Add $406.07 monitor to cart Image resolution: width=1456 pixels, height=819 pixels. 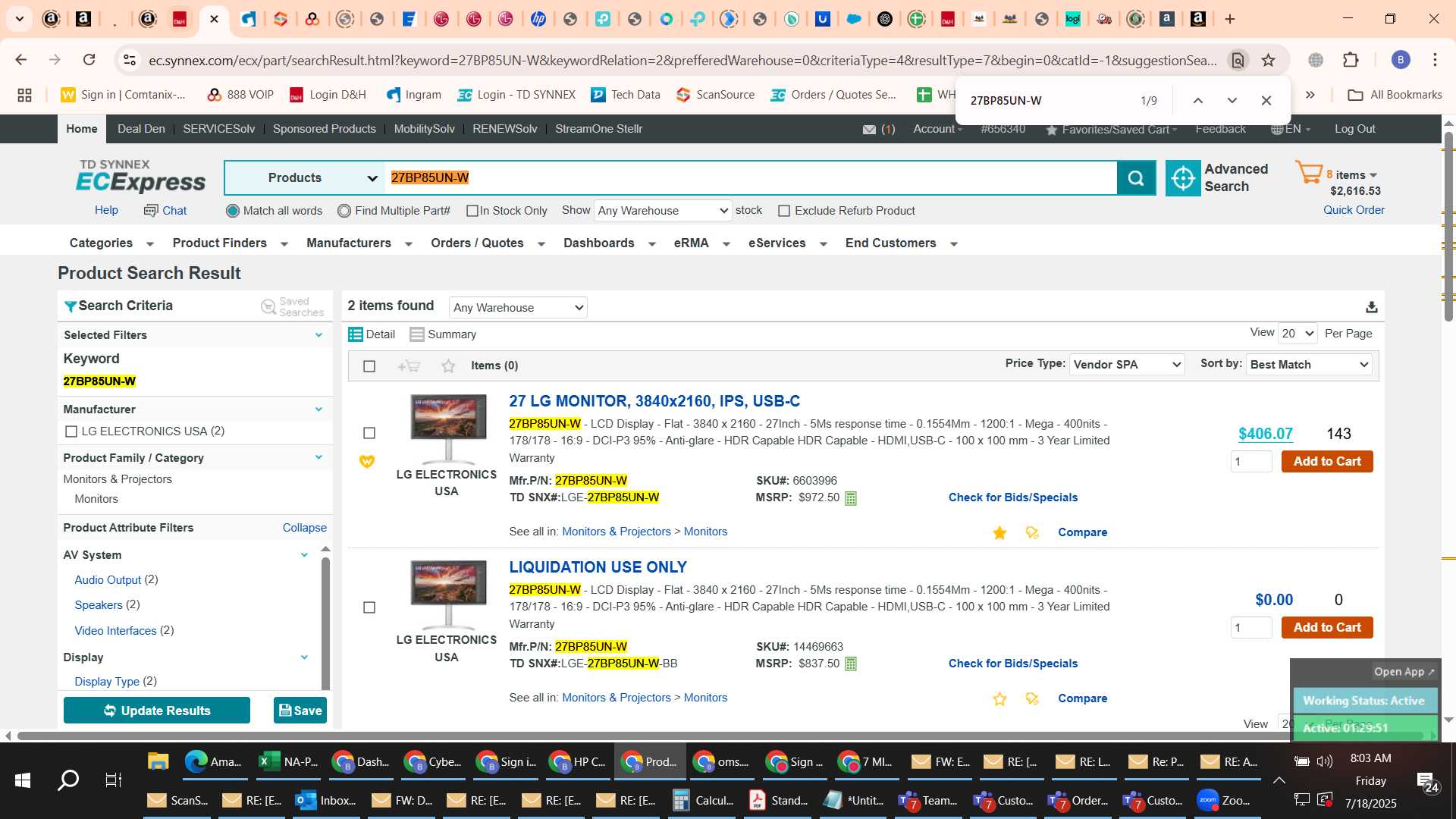tap(1327, 462)
